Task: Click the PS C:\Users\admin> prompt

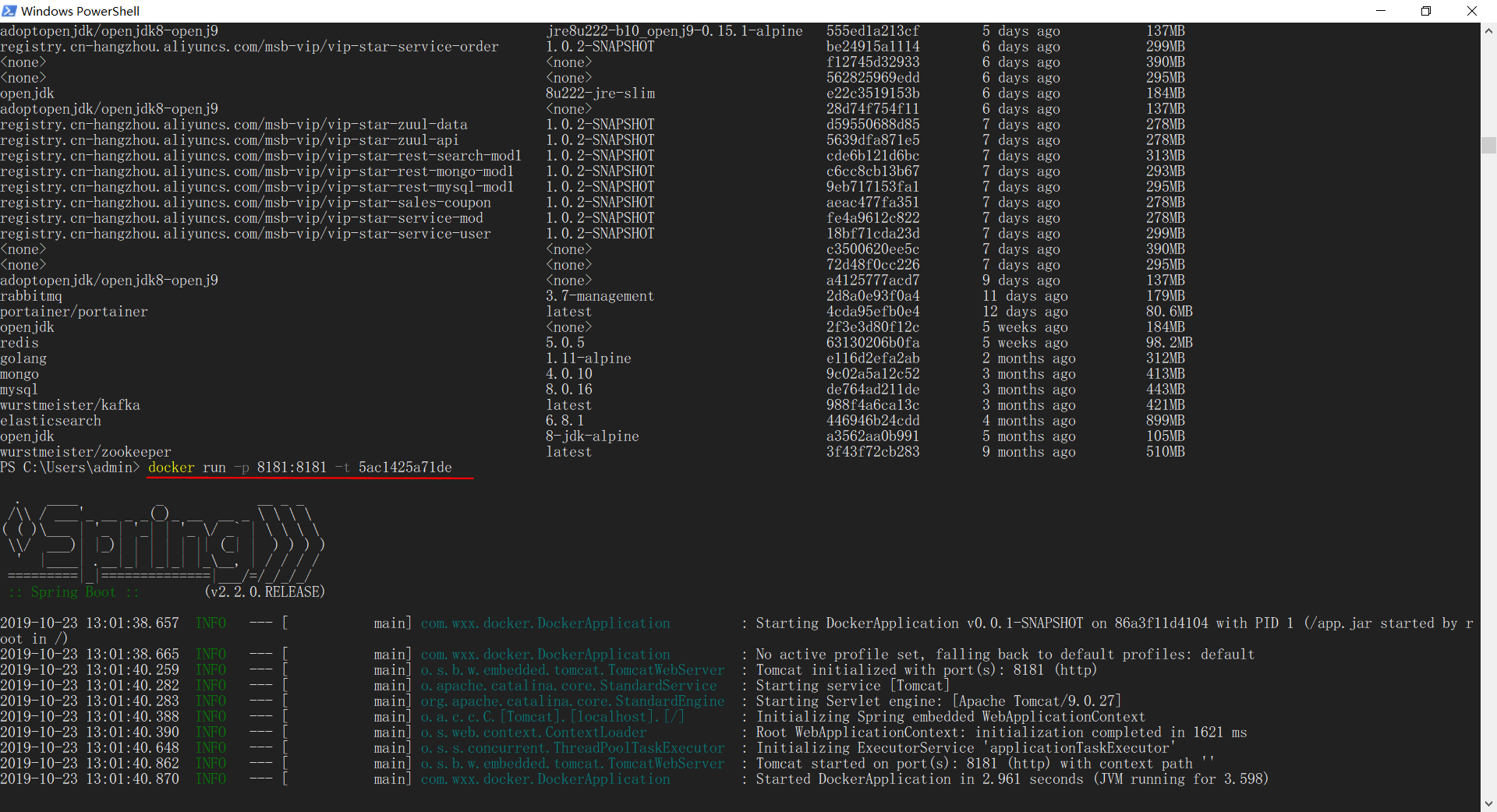Action: (70, 468)
